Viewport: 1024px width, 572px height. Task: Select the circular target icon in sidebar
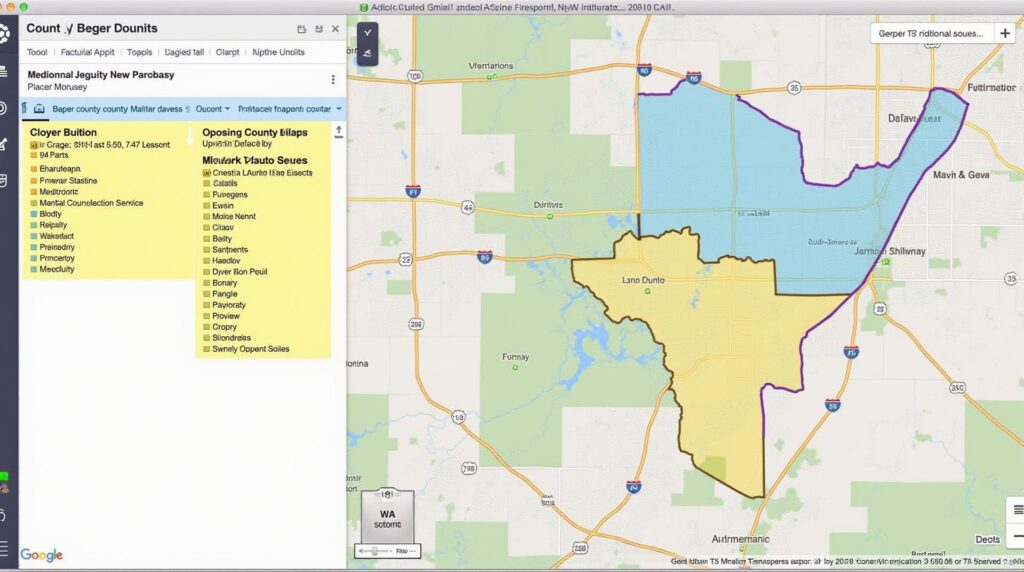(x=3, y=108)
